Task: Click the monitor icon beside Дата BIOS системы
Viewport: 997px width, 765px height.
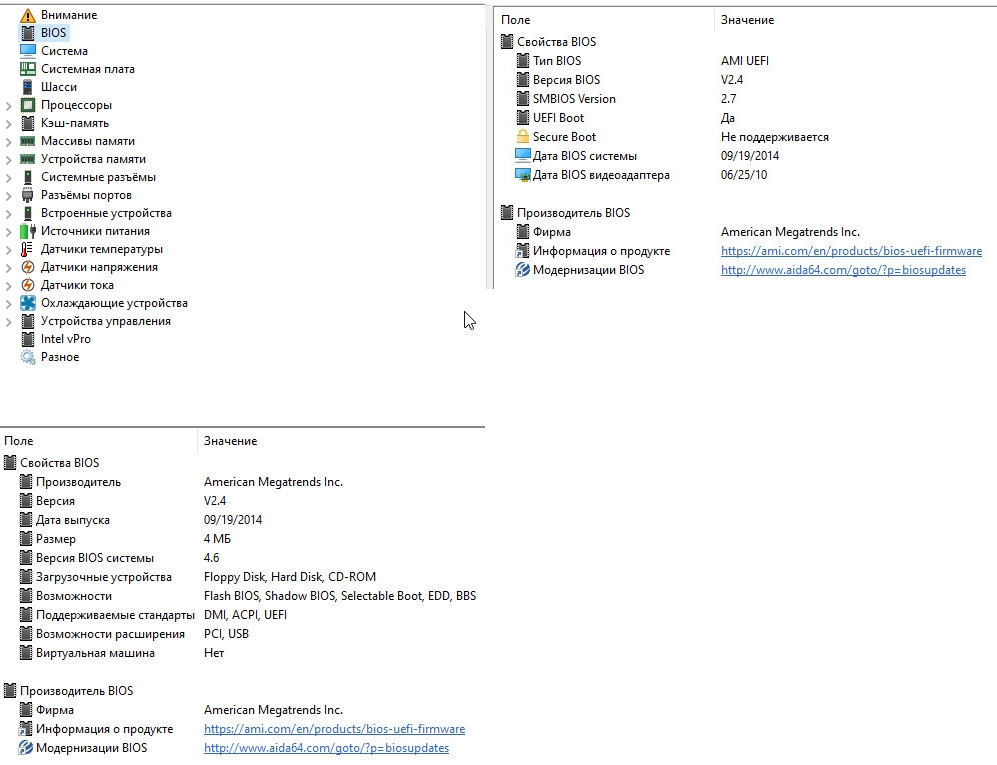Action: (522, 156)
